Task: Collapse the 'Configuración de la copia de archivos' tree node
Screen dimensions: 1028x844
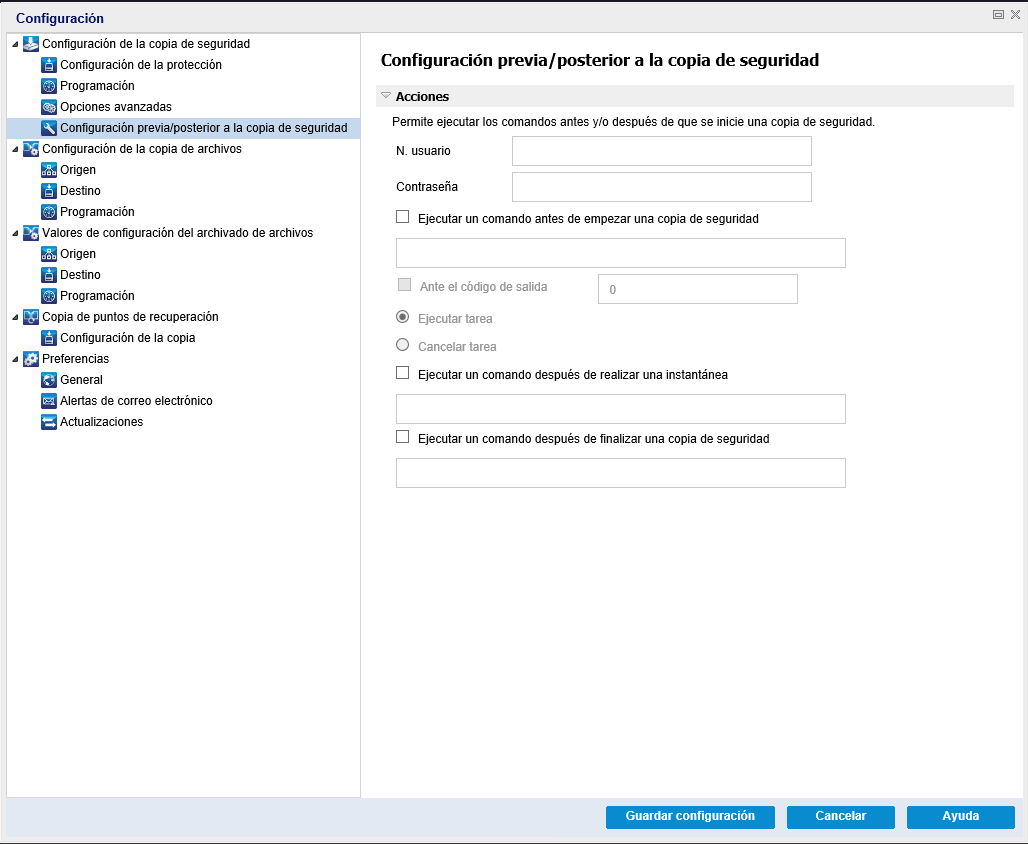Action: 15,149
